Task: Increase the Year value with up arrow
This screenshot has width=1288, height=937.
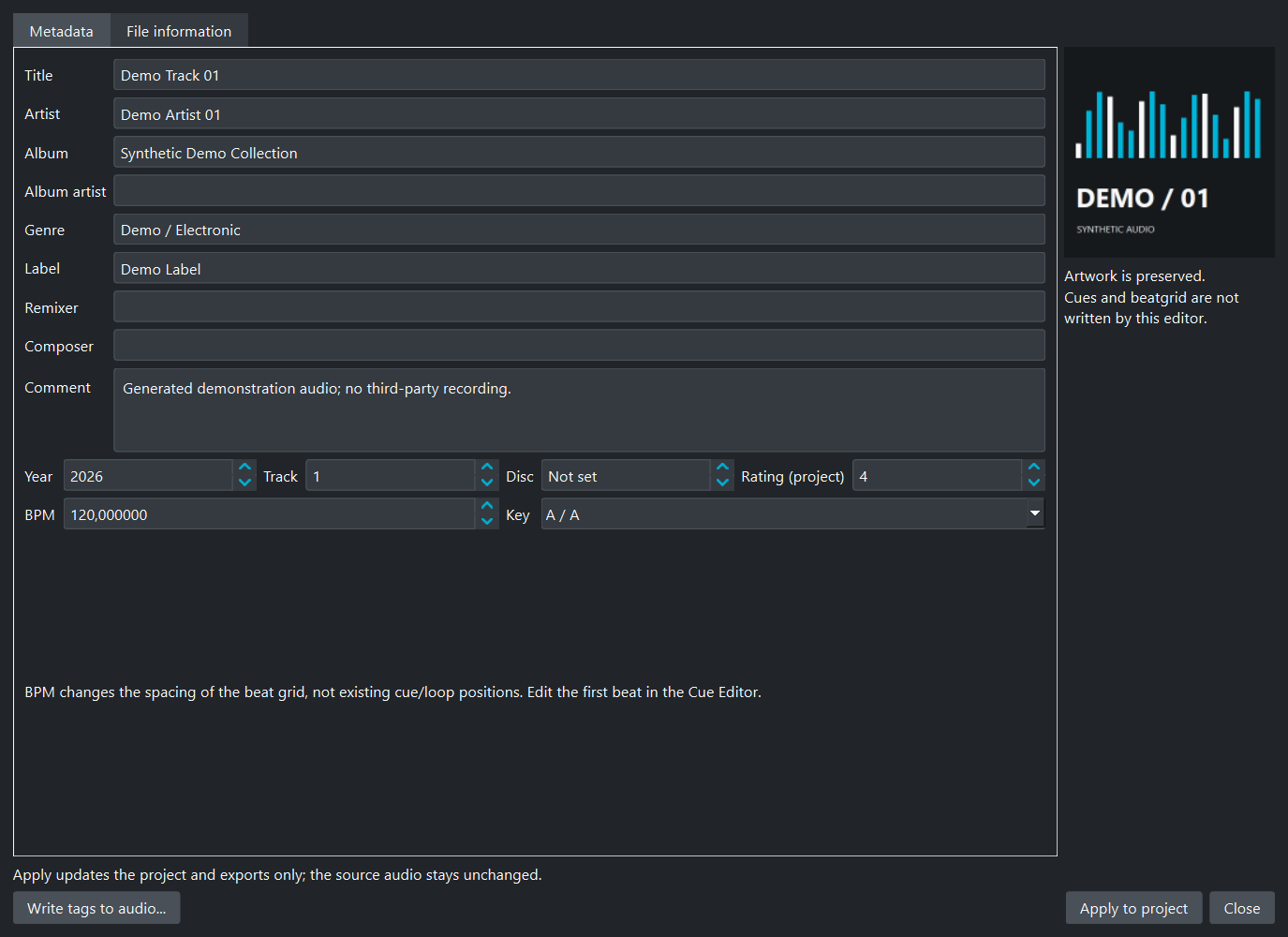Action: 244,468
